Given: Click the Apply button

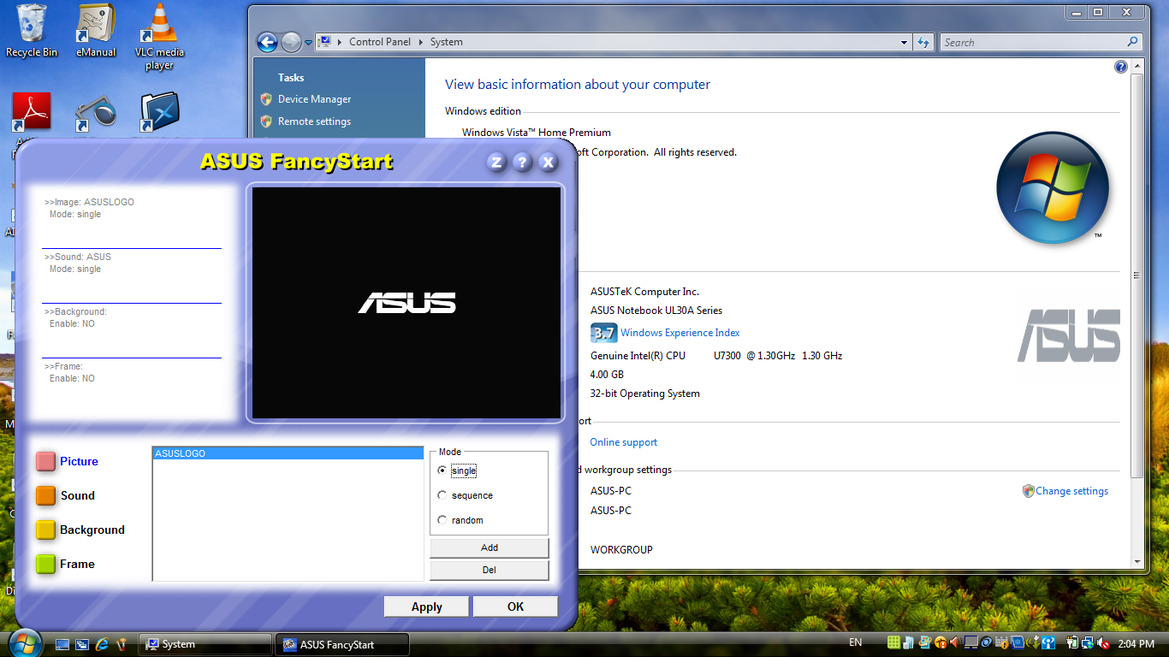Looking at the screenshot, I should [426, 607].
